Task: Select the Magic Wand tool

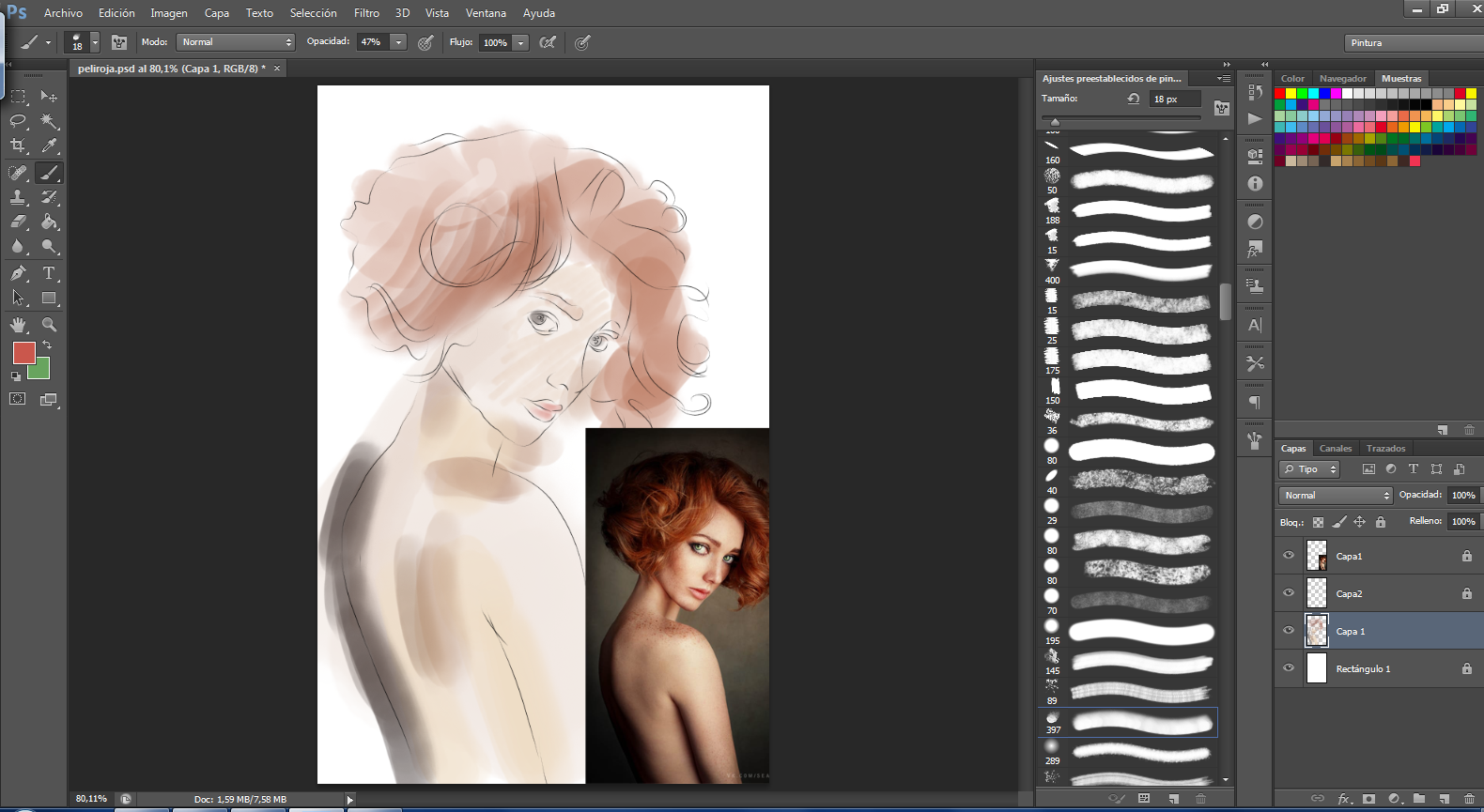Action: tap(49, 121)
